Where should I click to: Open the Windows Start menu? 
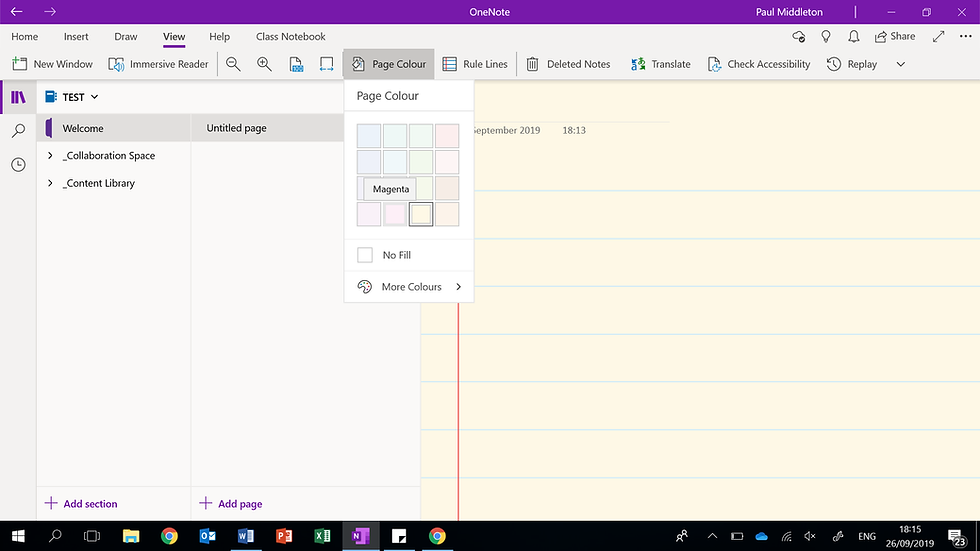coord(18,536)
